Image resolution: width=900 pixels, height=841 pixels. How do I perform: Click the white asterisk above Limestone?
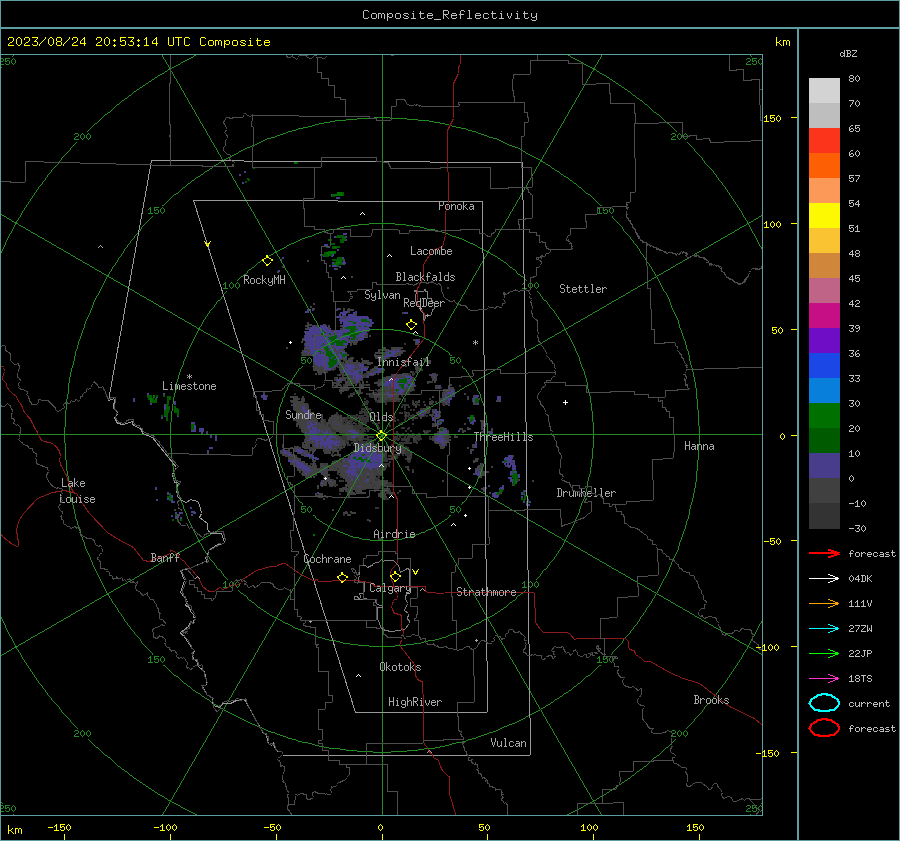click(189, 377)
